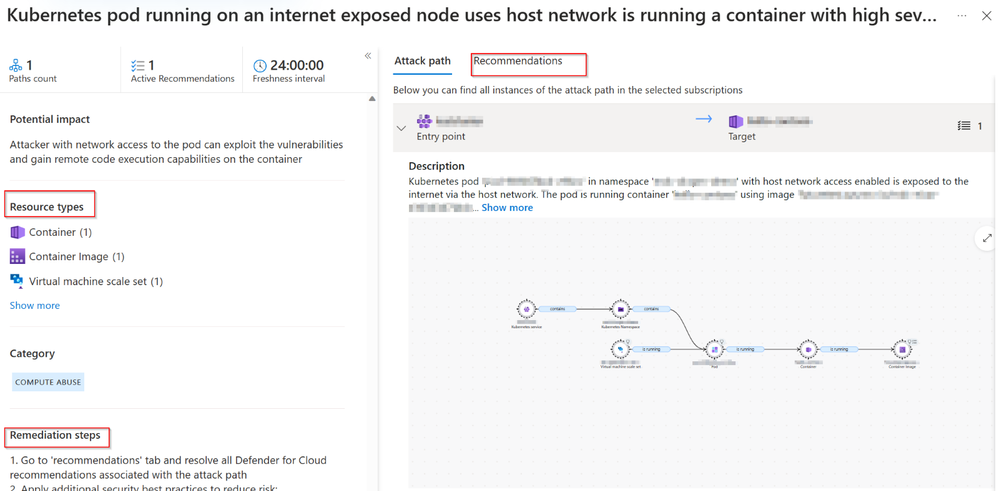Click the Active Recommendations checklist icon
The width and height of the screenshot is (999, 491).
point(138,65)
